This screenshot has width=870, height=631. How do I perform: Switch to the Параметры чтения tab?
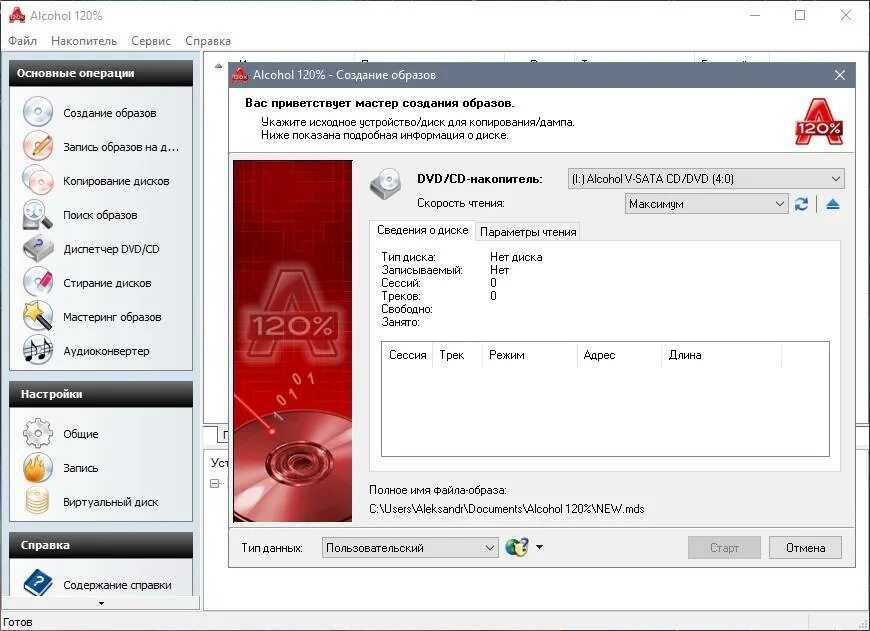528,232
